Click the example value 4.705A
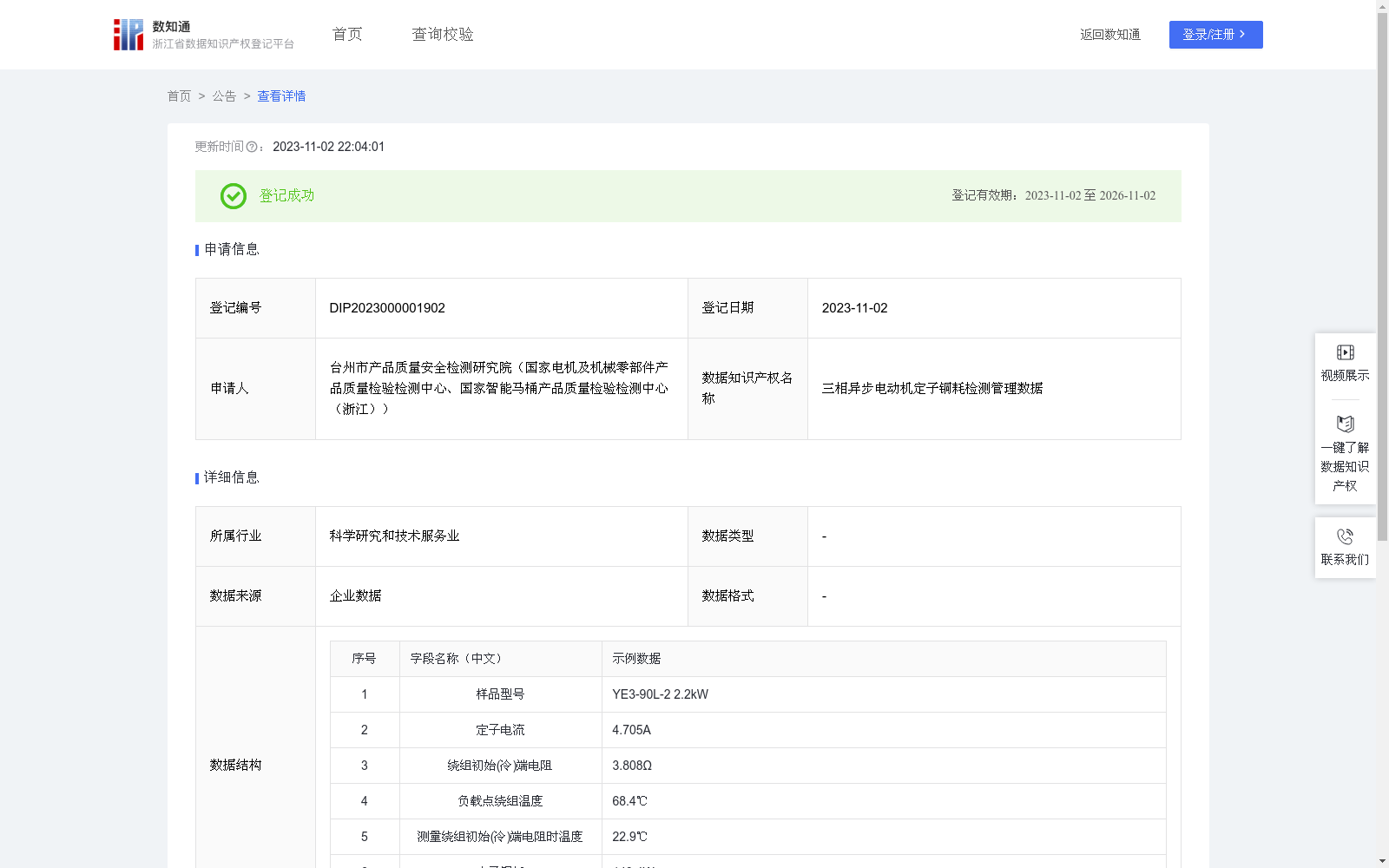The image size is (1389, 868). (631, 730)
